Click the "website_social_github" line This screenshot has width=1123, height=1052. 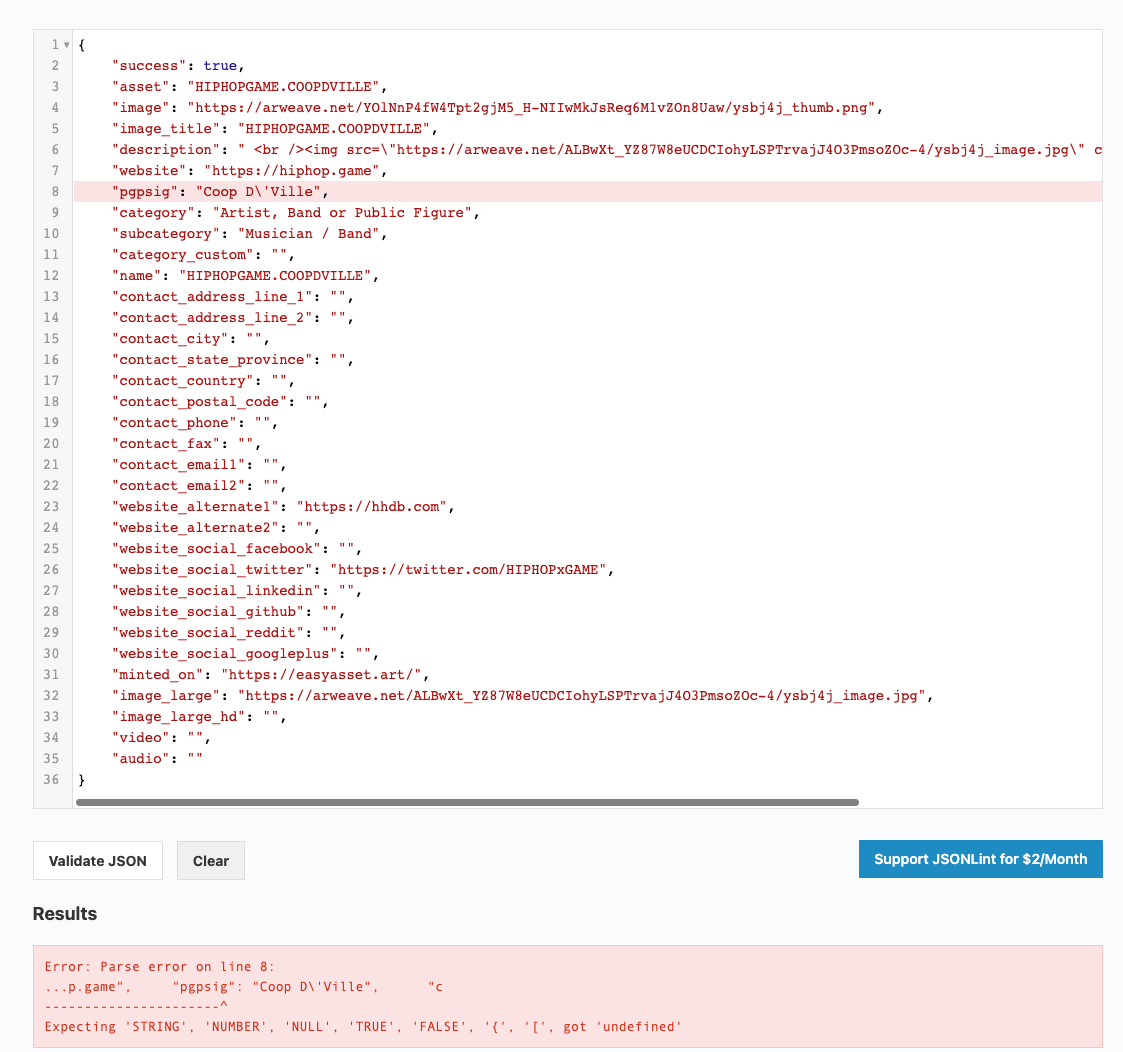(228, 611)
